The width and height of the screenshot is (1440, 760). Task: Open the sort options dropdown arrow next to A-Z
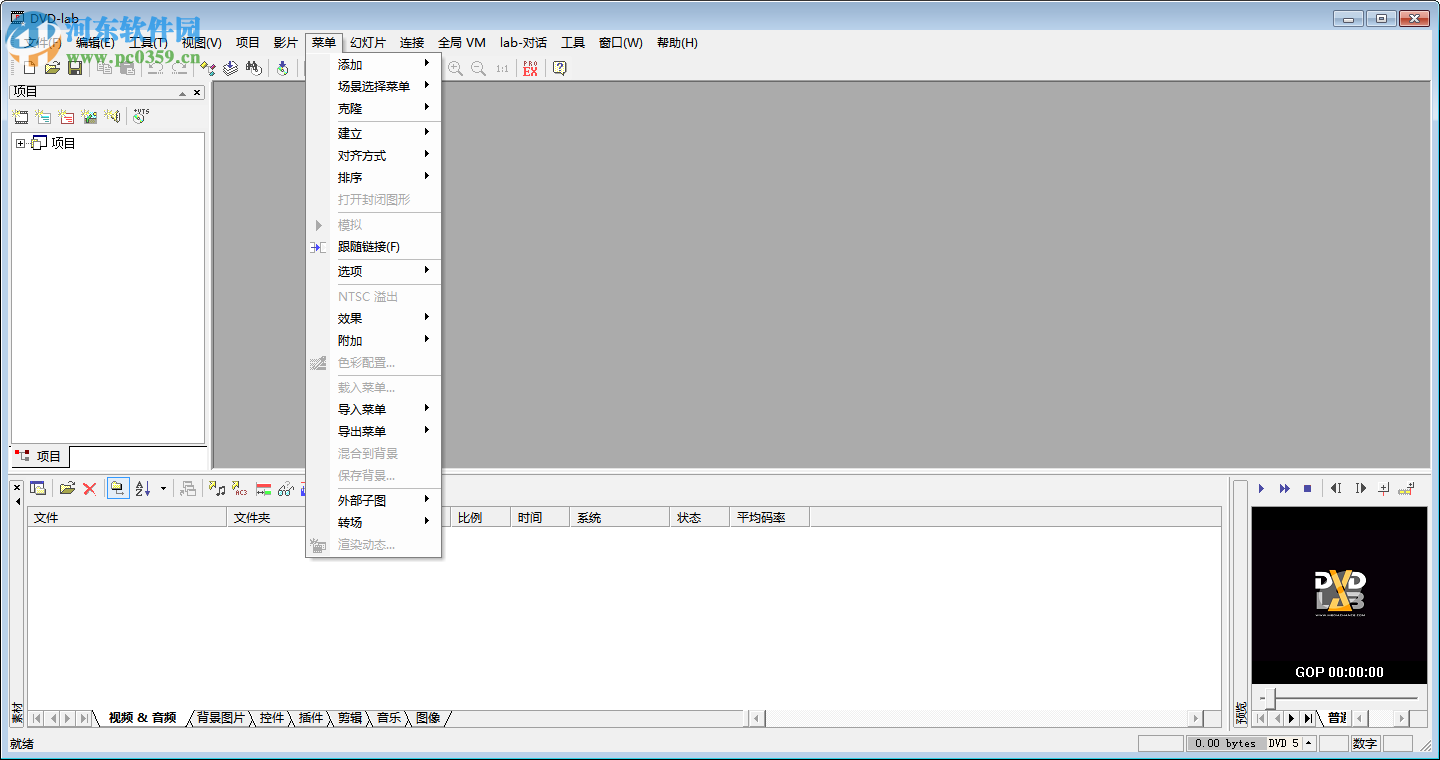click(164, 489)
